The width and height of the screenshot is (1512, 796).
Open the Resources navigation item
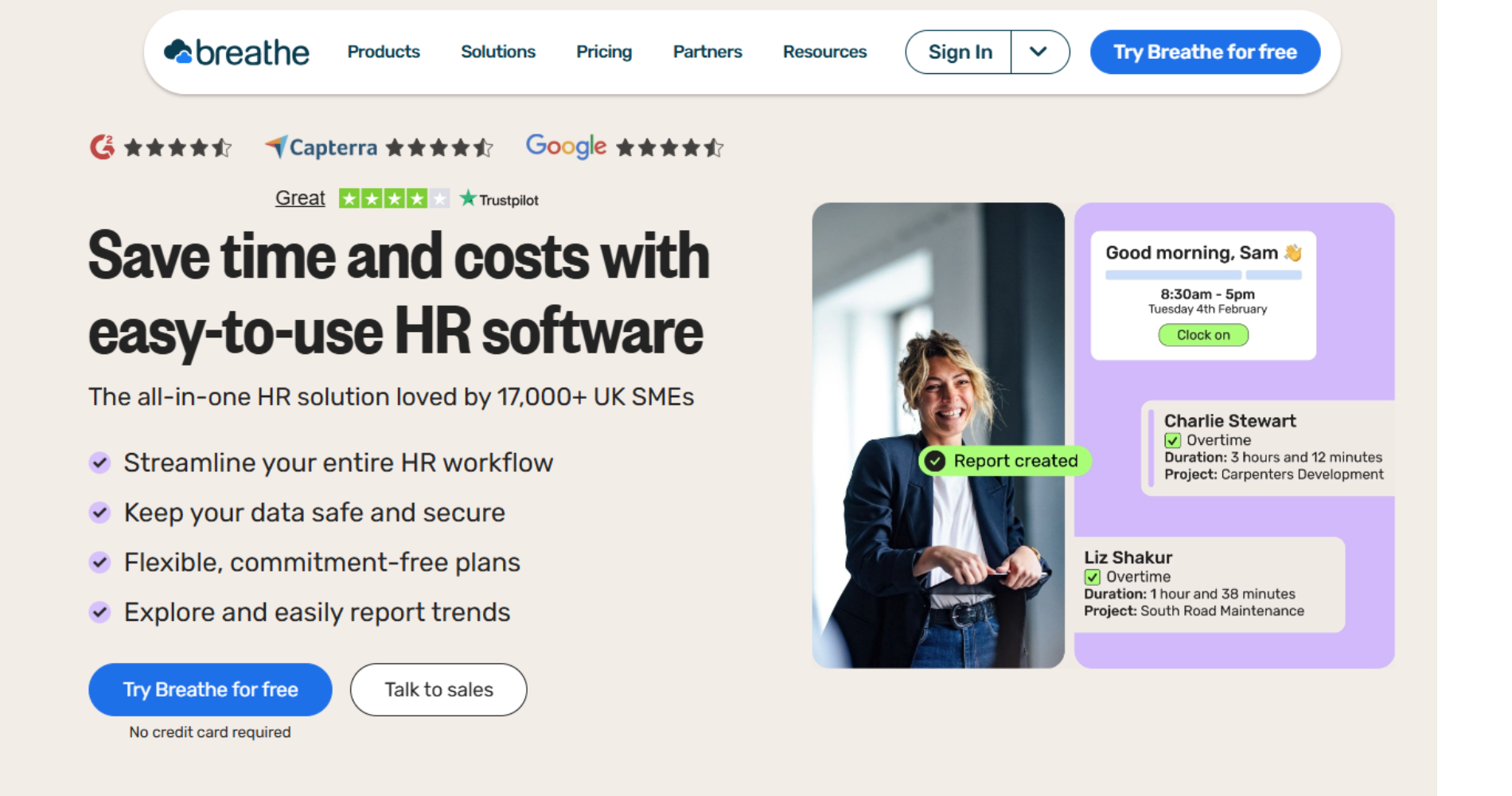(x=824, y=52)
